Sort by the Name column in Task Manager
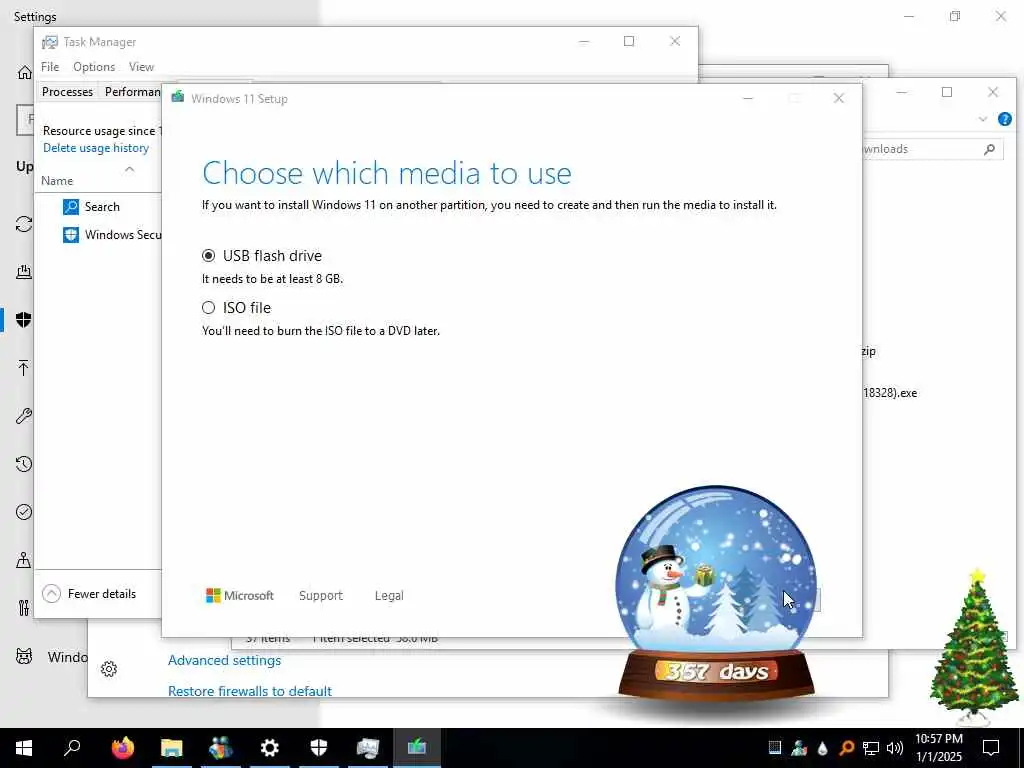 pyautogui.click(x=57, y=181)
